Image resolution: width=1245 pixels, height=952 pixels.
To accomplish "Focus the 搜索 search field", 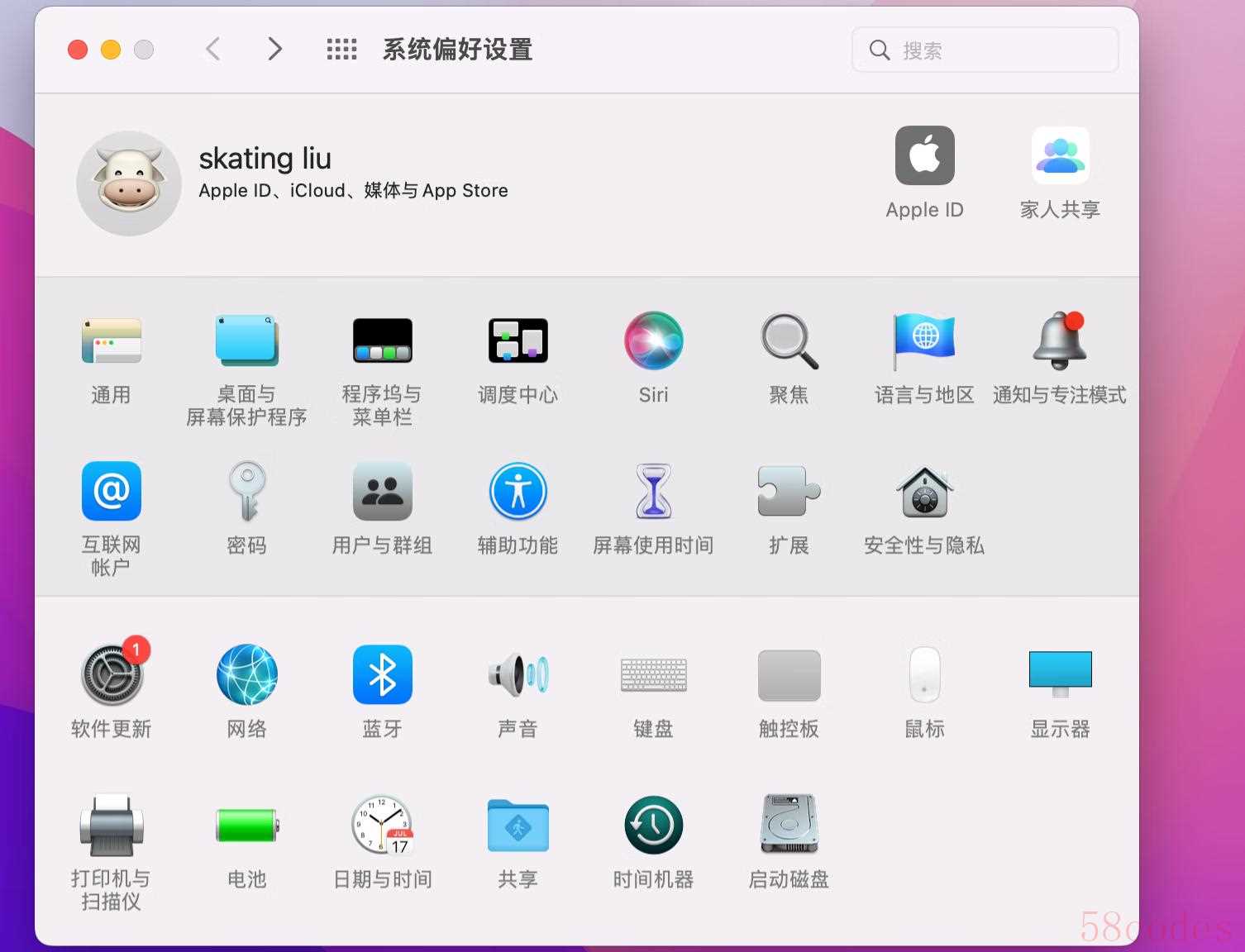I will tap(985, 50).
